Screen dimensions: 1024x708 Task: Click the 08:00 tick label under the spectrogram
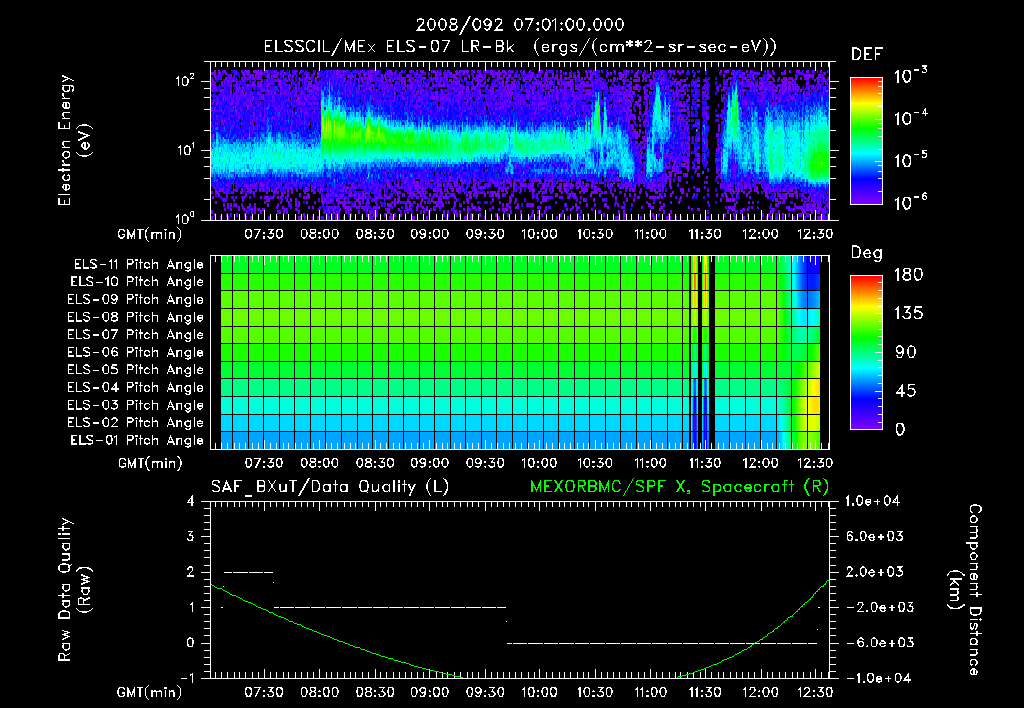coord(319,234)
